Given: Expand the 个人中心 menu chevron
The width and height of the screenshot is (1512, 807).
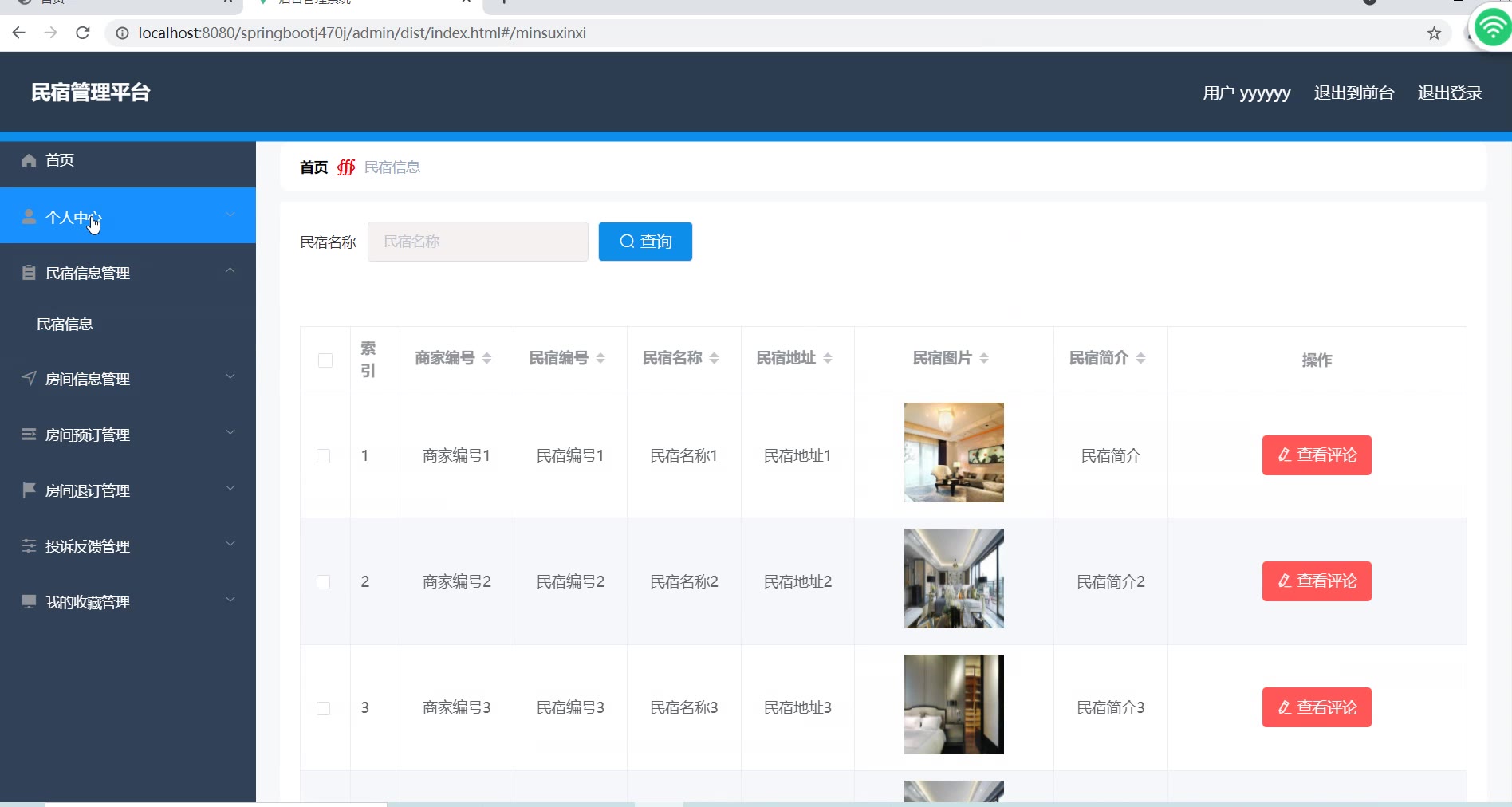Looking at the screenshot, I should 230,215.
